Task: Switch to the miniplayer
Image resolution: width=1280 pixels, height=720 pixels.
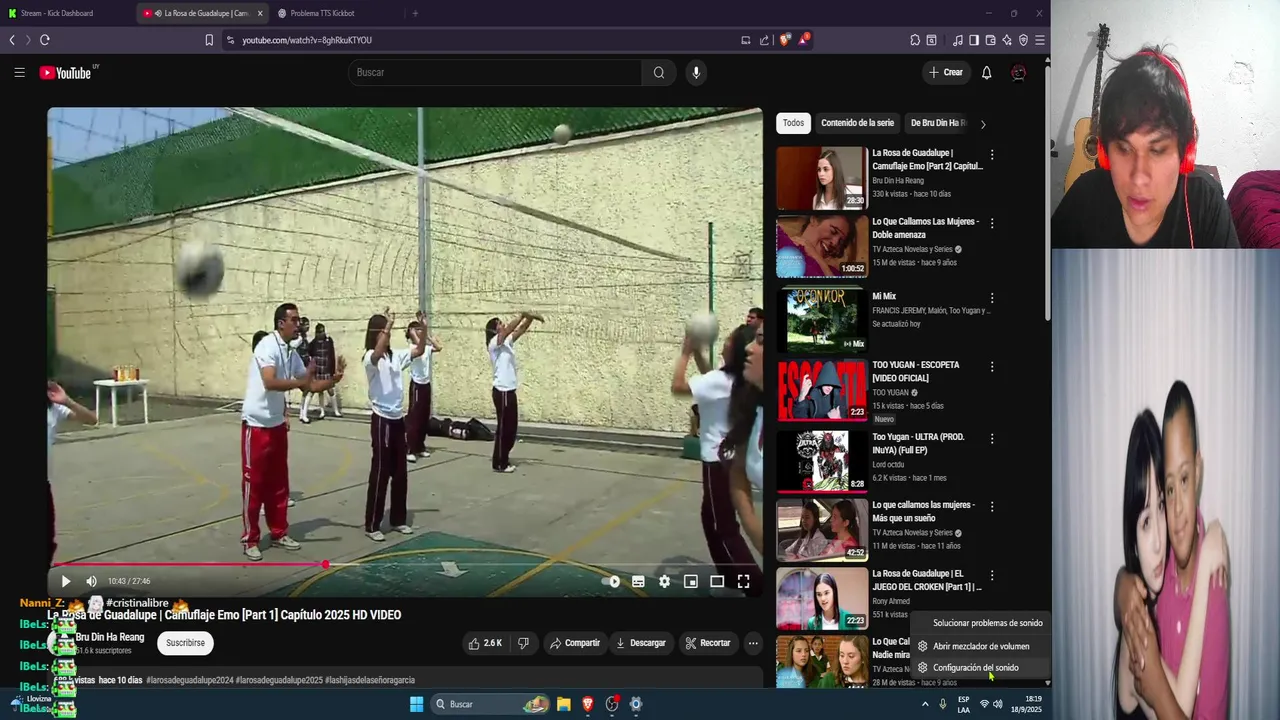Action: (690, 581)
